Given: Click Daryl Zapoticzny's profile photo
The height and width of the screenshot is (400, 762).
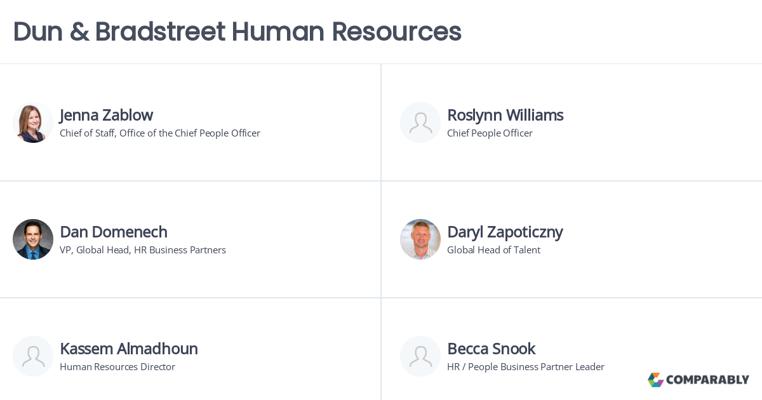Looking at the screenshot, I should click(x=420, y=240).
